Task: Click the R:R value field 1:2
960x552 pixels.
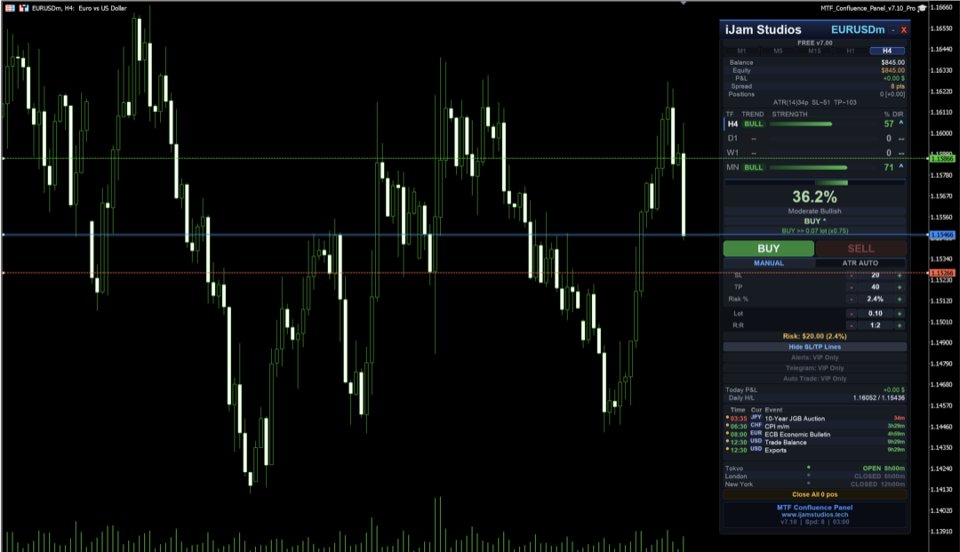Action: pyautogui.click(x=876, y=326)
